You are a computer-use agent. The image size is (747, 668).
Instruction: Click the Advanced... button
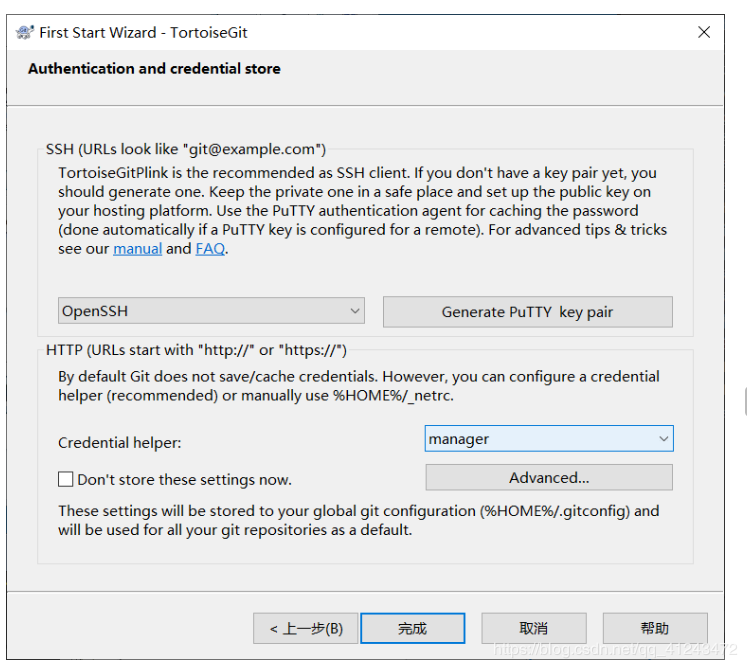tap(549, 477)
